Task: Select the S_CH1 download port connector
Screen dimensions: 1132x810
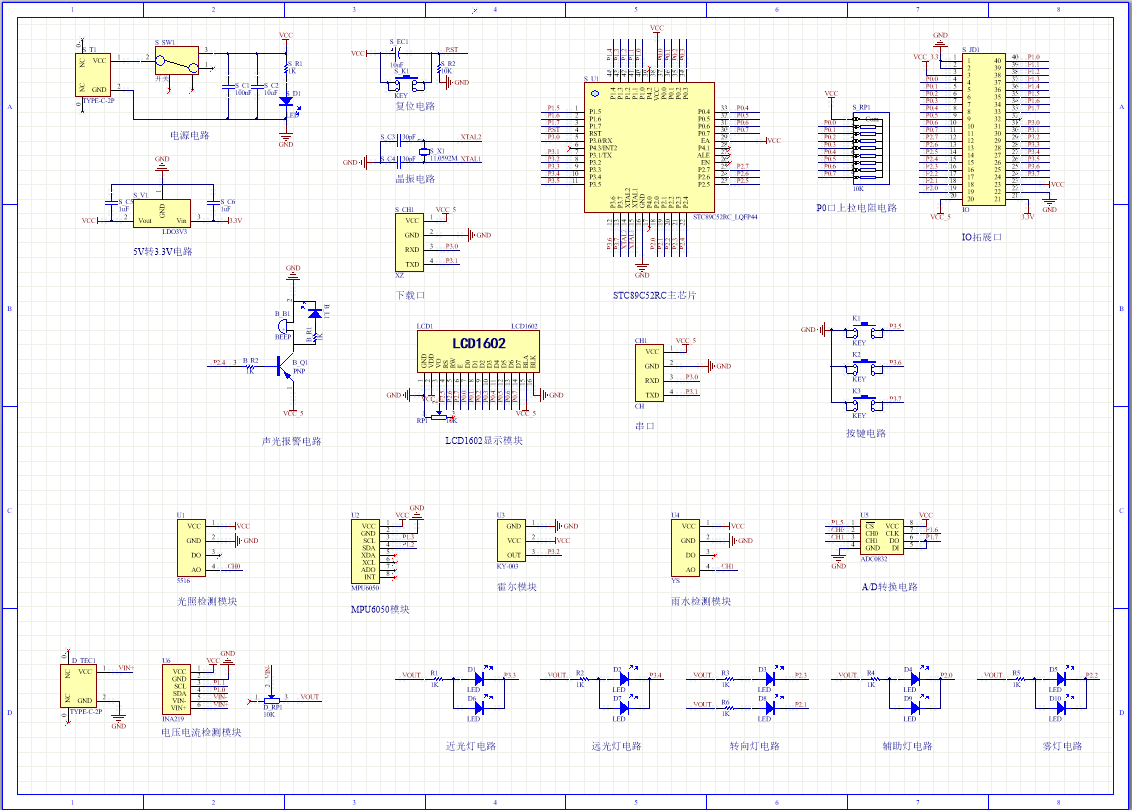Action: point(409,242)
